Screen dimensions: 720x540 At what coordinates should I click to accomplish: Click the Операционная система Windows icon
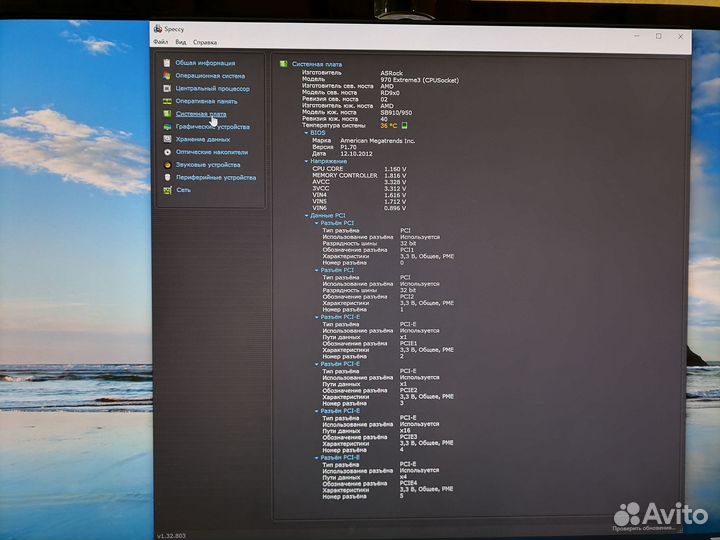[x=167, y=76]
